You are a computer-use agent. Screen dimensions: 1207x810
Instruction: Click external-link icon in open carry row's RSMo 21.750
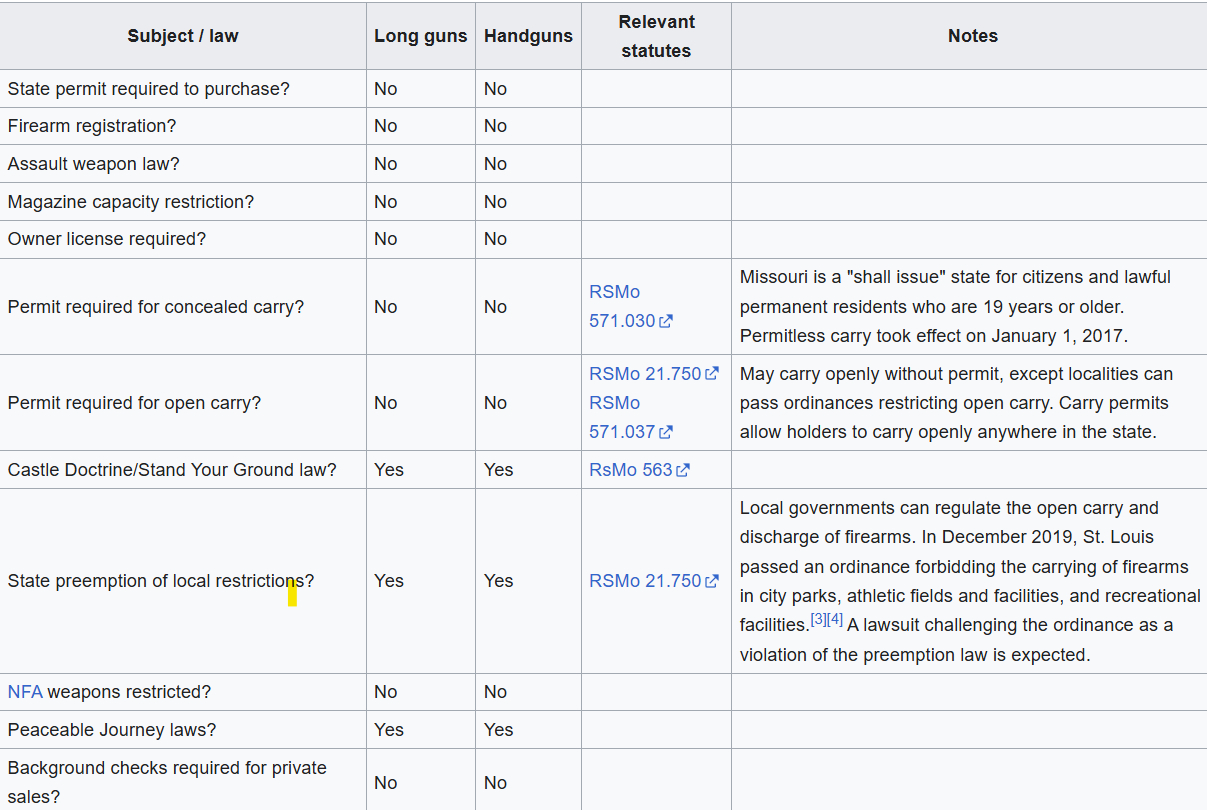tap(712, 374)
